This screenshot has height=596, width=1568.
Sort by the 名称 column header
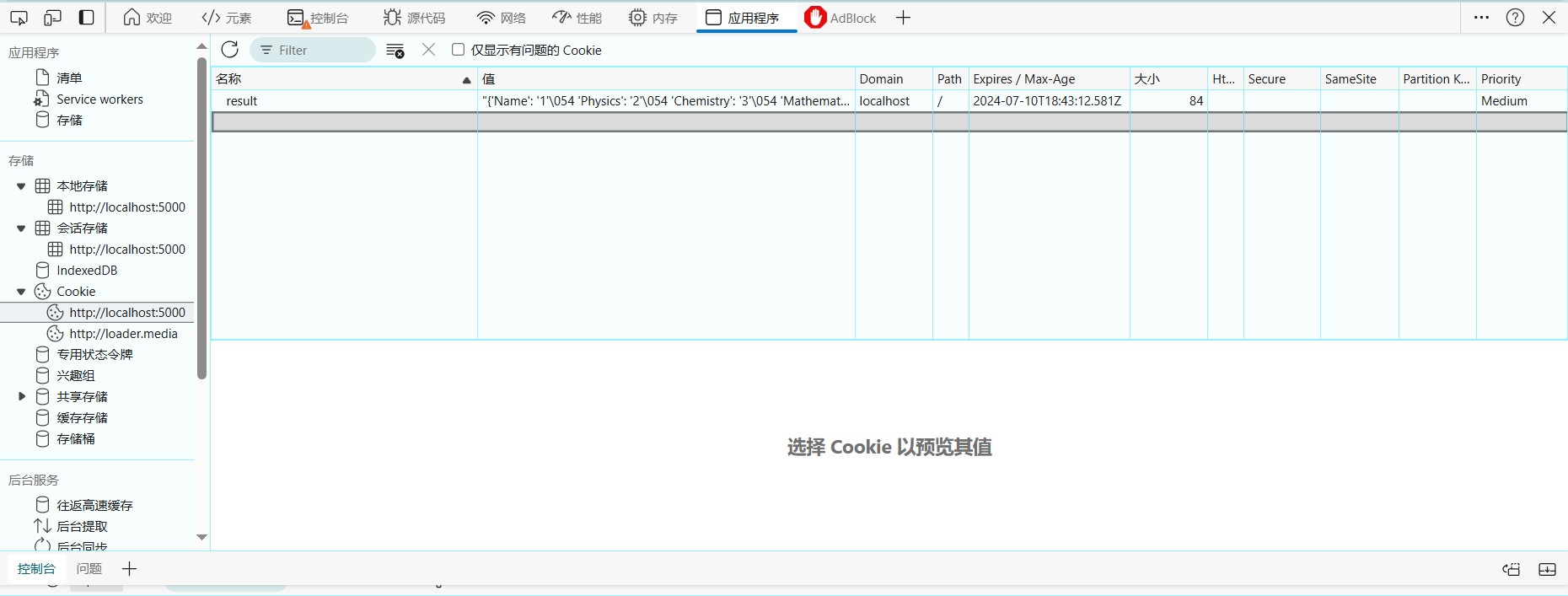337,79
